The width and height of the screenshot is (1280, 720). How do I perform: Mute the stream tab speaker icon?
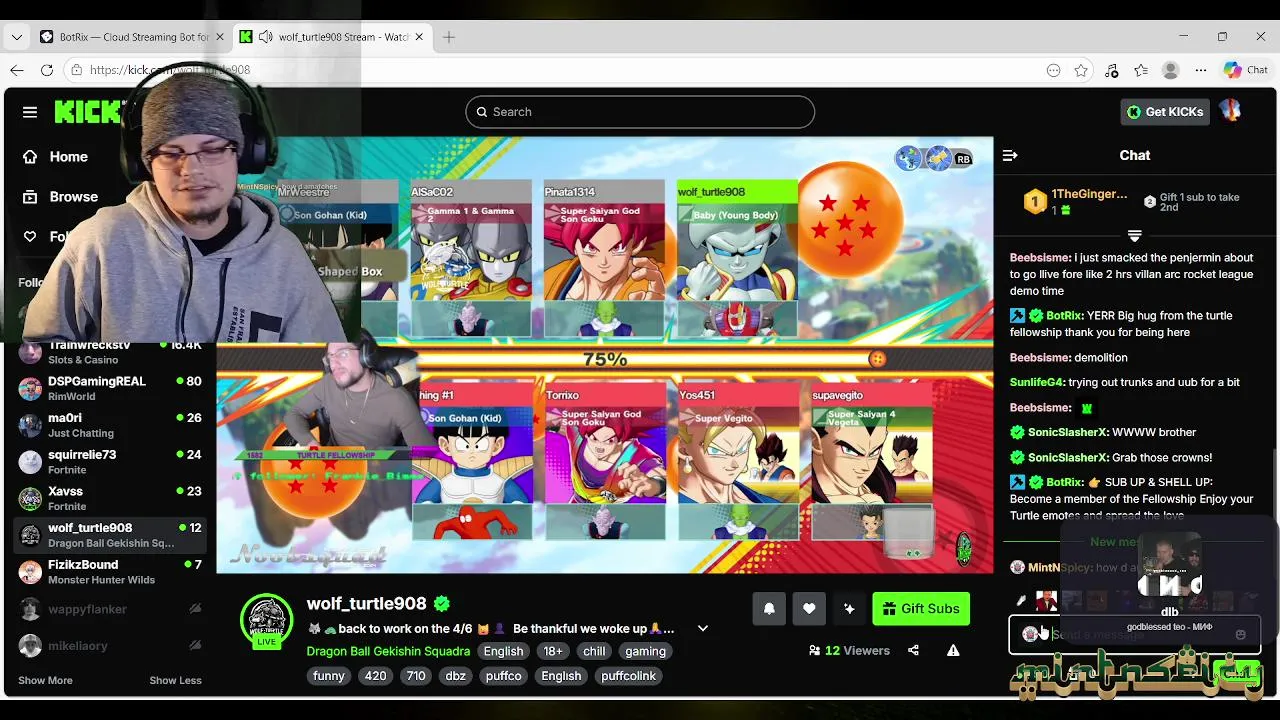coord(265,37)
